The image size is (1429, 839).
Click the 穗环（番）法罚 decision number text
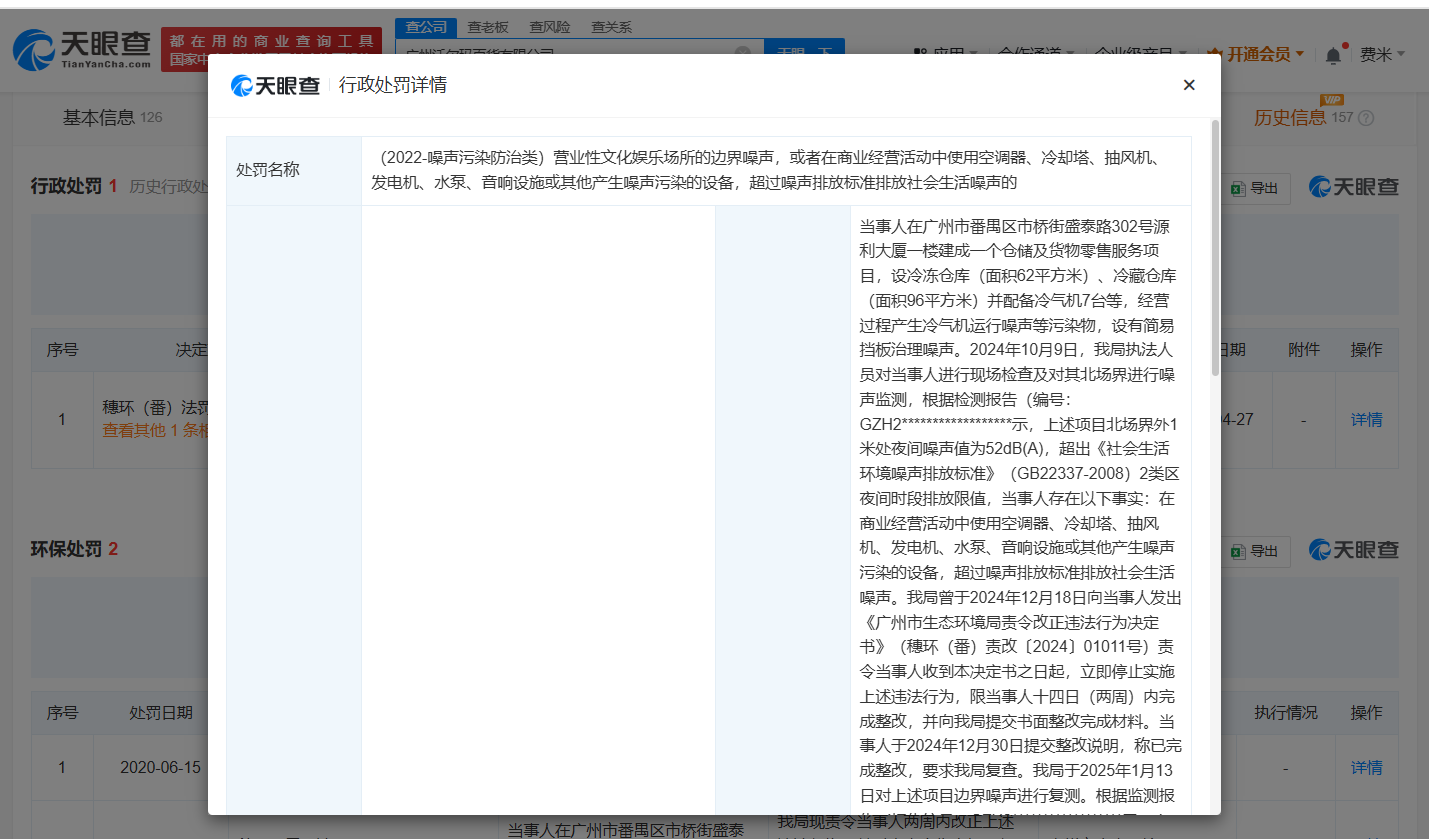(x=155, y=408)
